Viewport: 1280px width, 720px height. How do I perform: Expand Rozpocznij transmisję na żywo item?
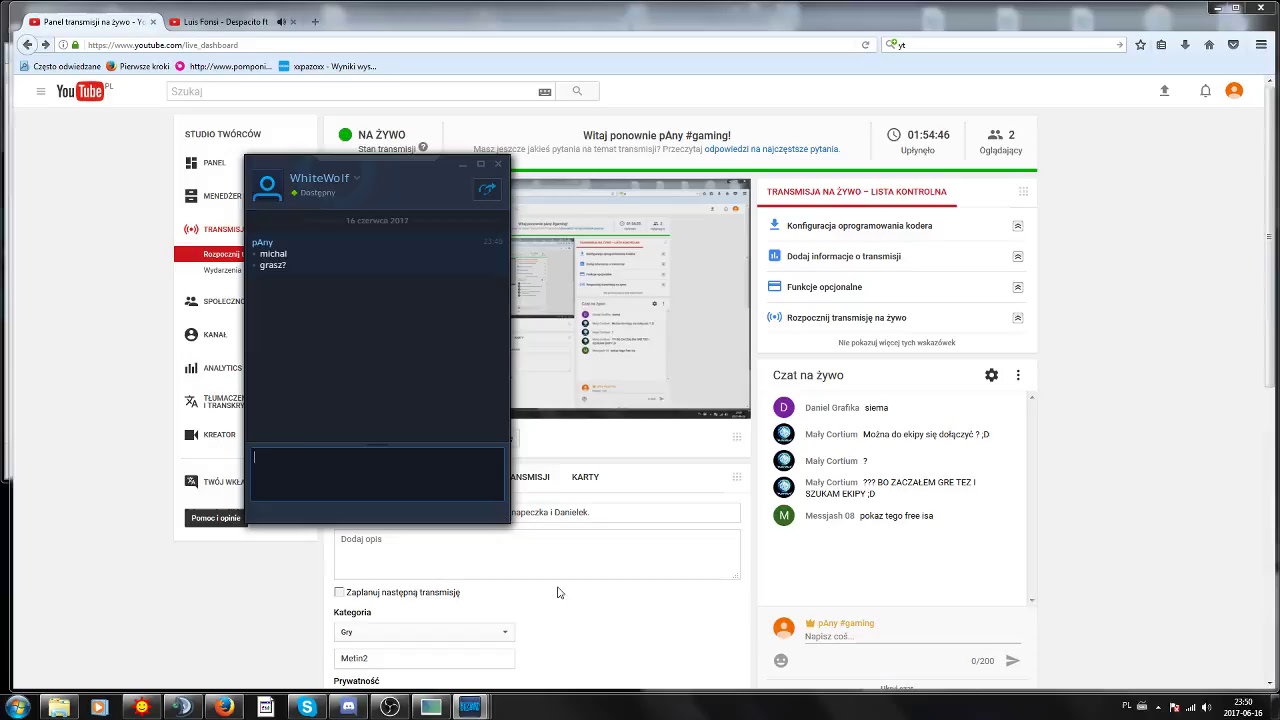click(x=1018, y=318)
